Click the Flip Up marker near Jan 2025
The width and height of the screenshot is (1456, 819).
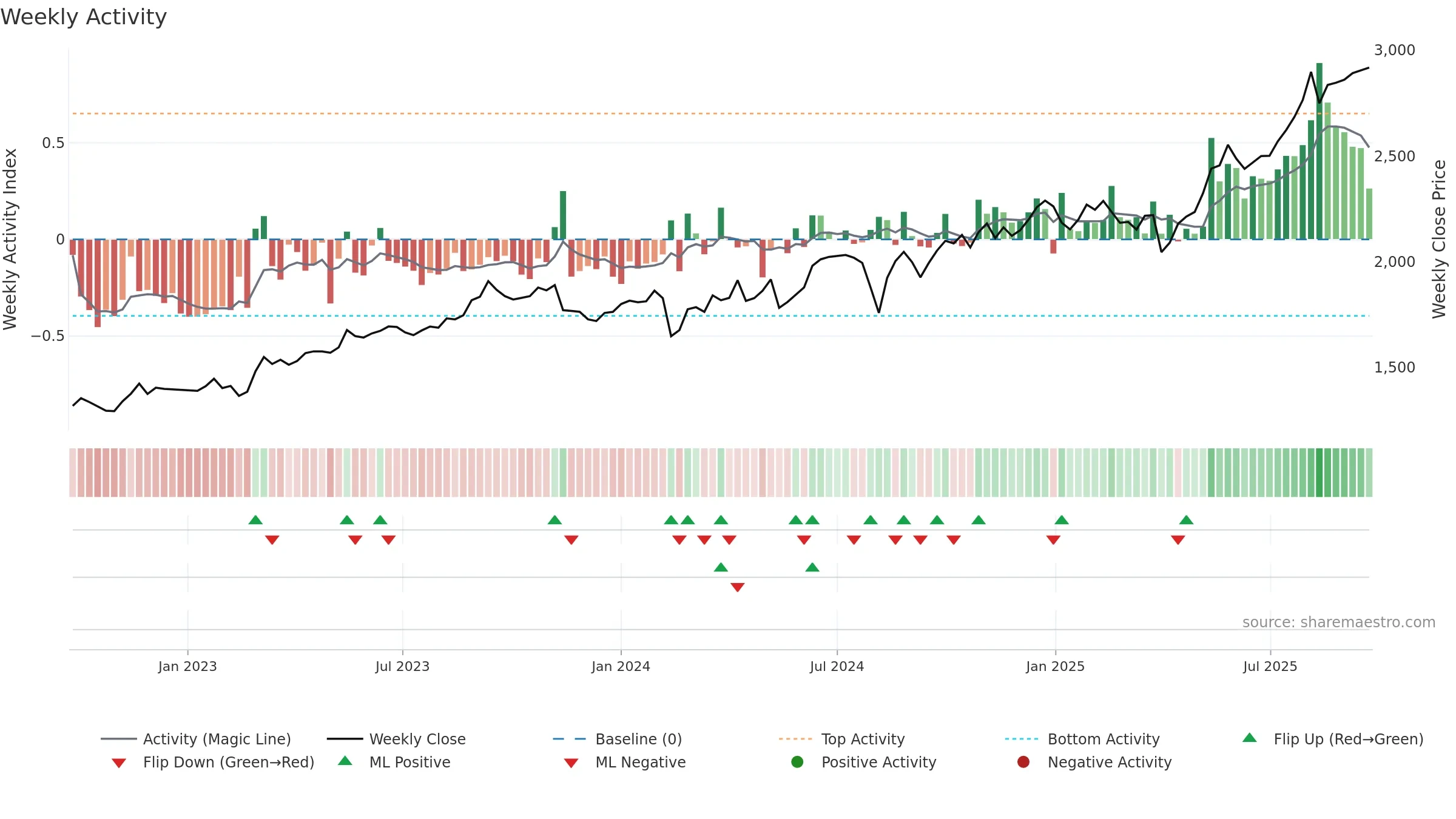1062,520
